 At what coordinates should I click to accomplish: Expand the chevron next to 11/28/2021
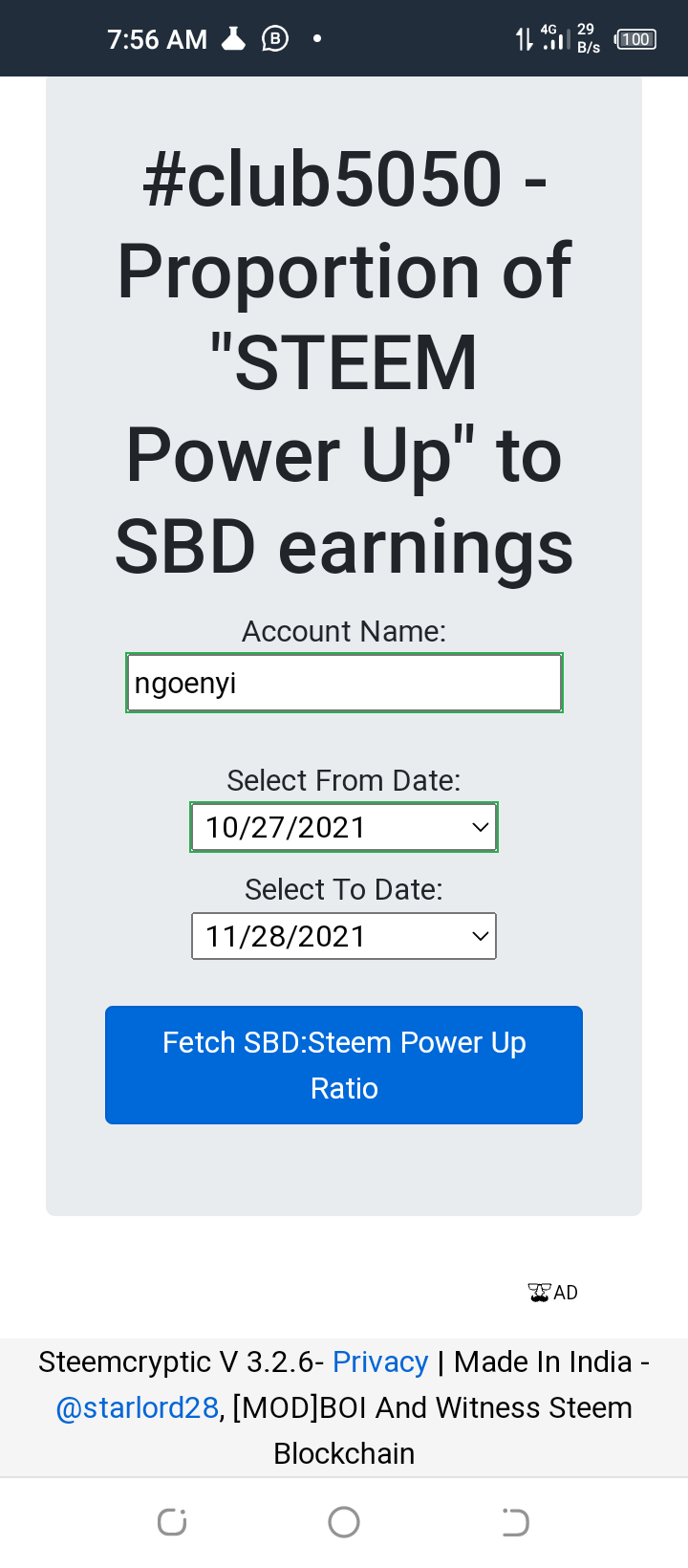[481, 937]
